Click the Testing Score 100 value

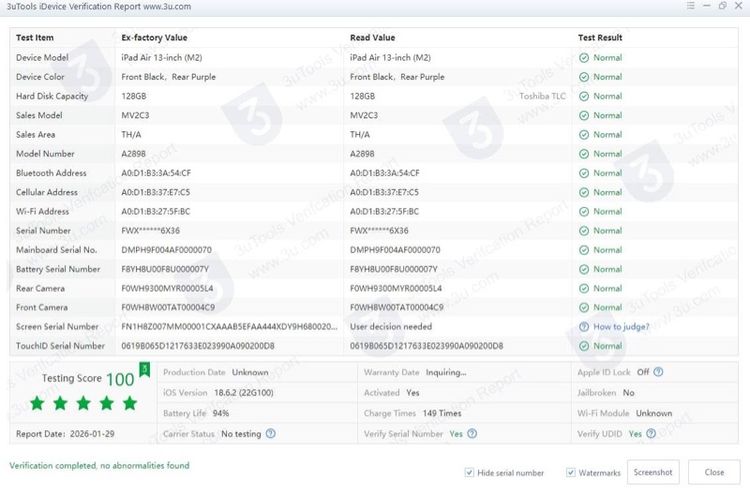click(120, 379)
